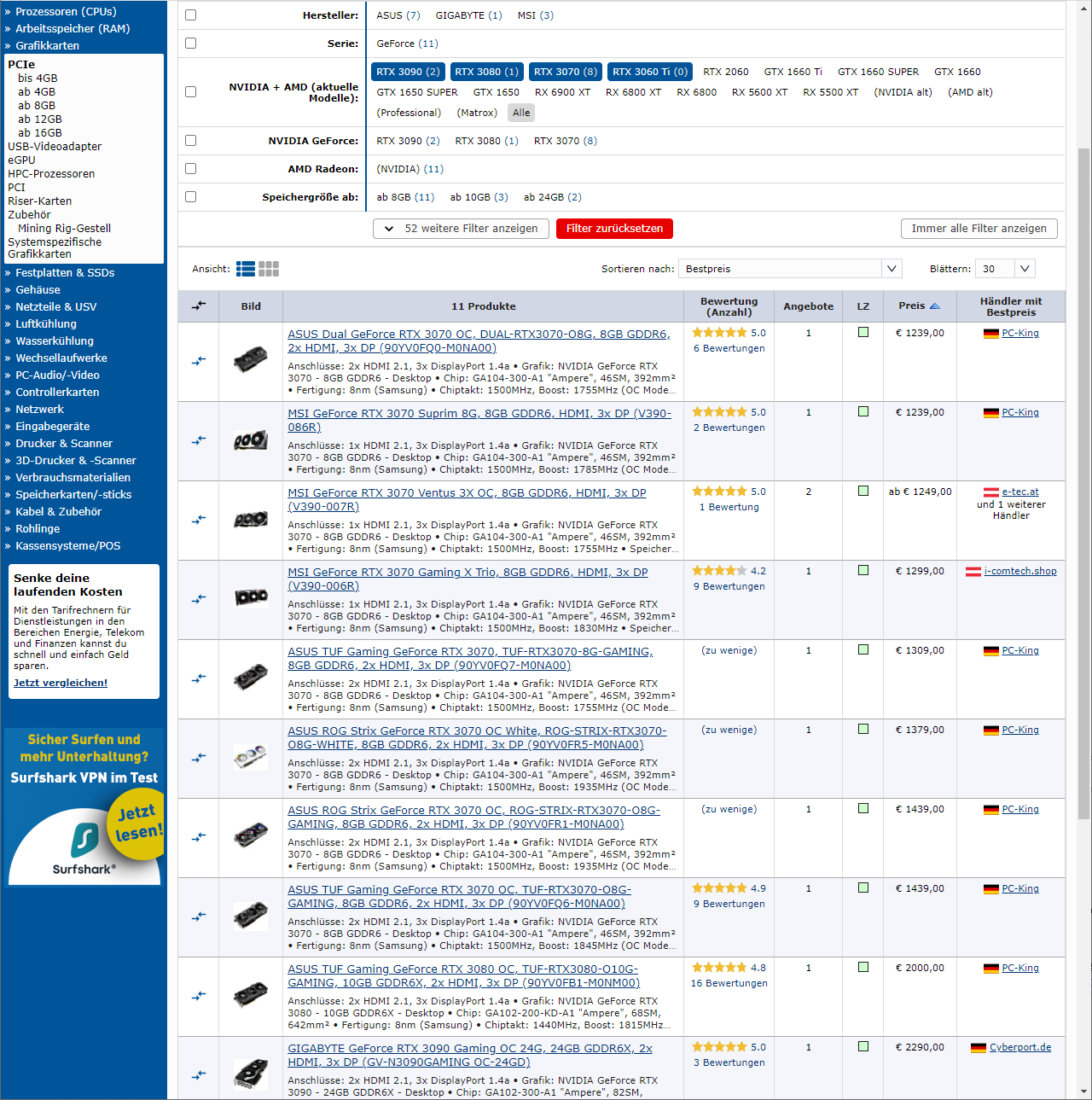Tick the Speichergröße ab filter checkbox

click(x=191, y=197)
